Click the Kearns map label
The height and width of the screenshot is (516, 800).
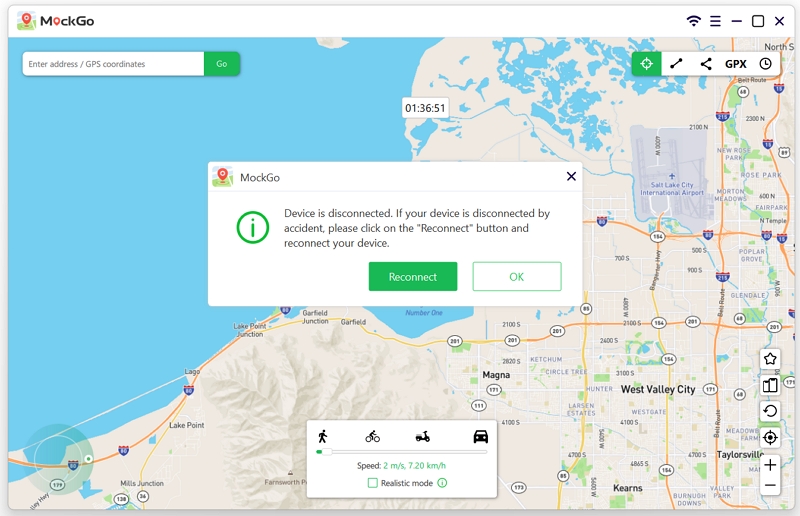pos(628,488)
